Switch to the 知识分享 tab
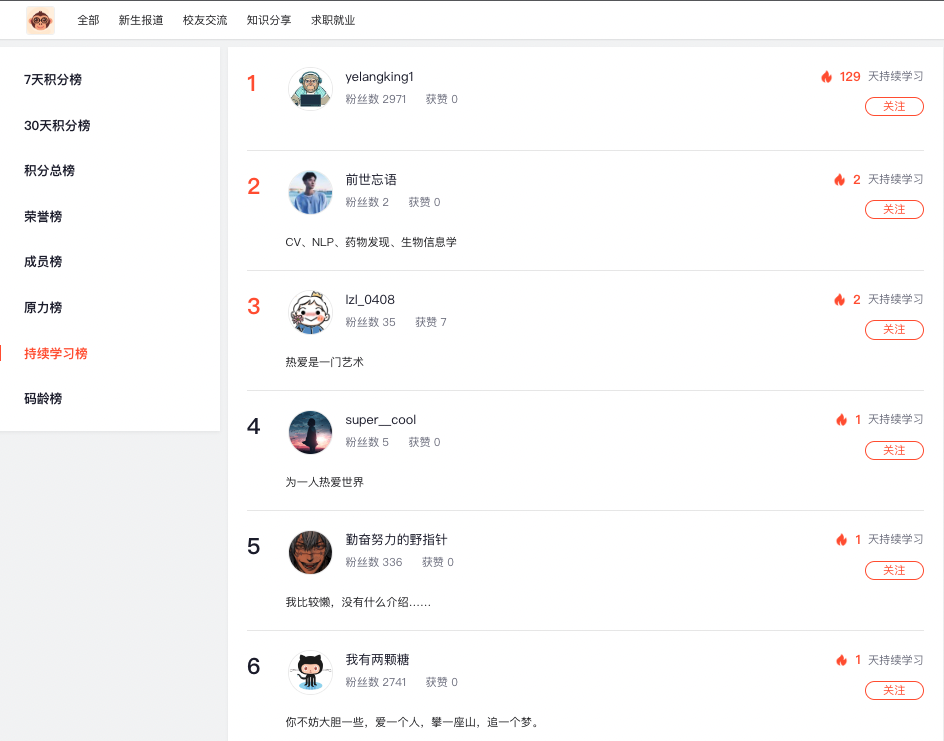 [x=269, y=20]
